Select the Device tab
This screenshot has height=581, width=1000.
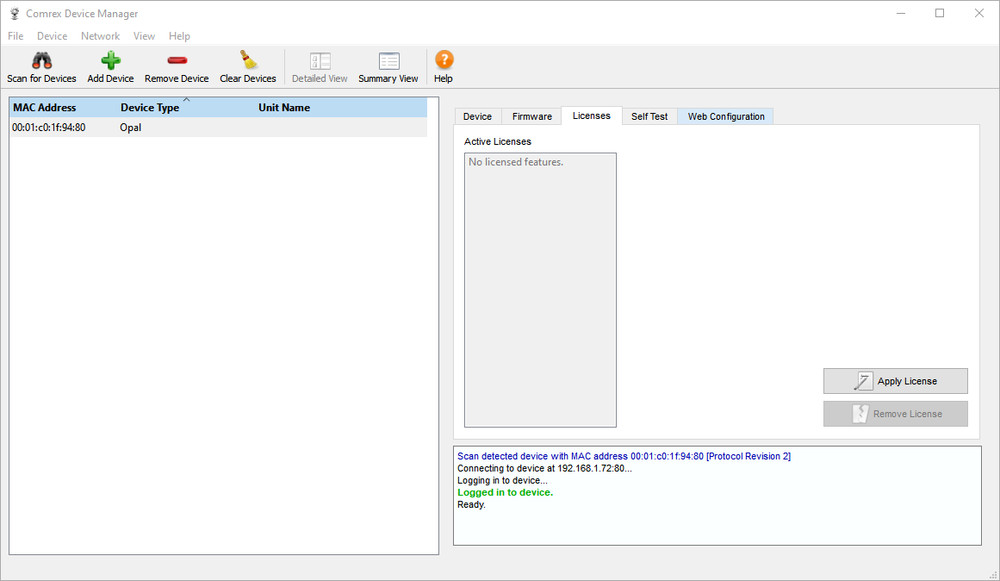pos(477,117)
